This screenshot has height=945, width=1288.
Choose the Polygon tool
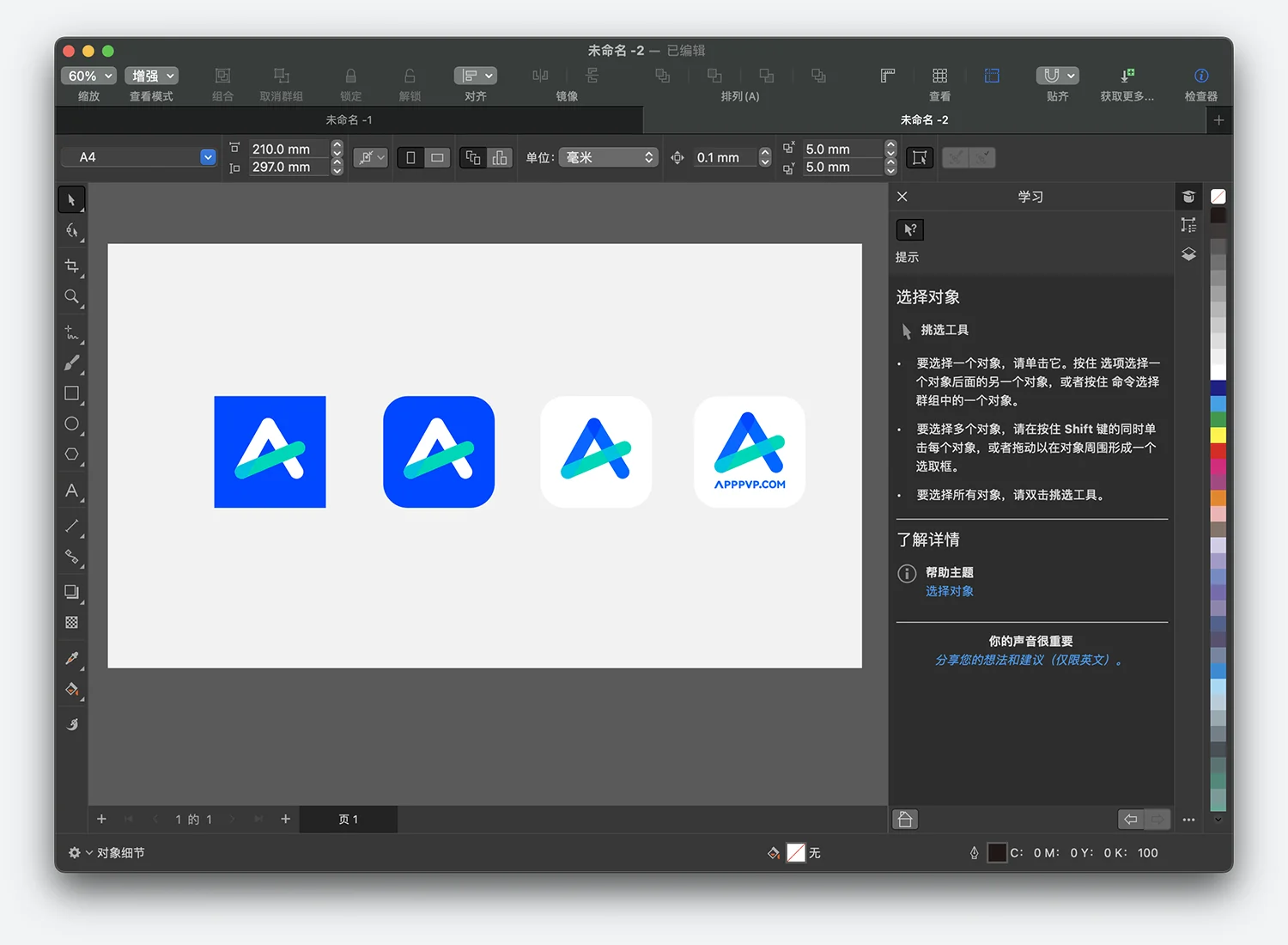71,454
